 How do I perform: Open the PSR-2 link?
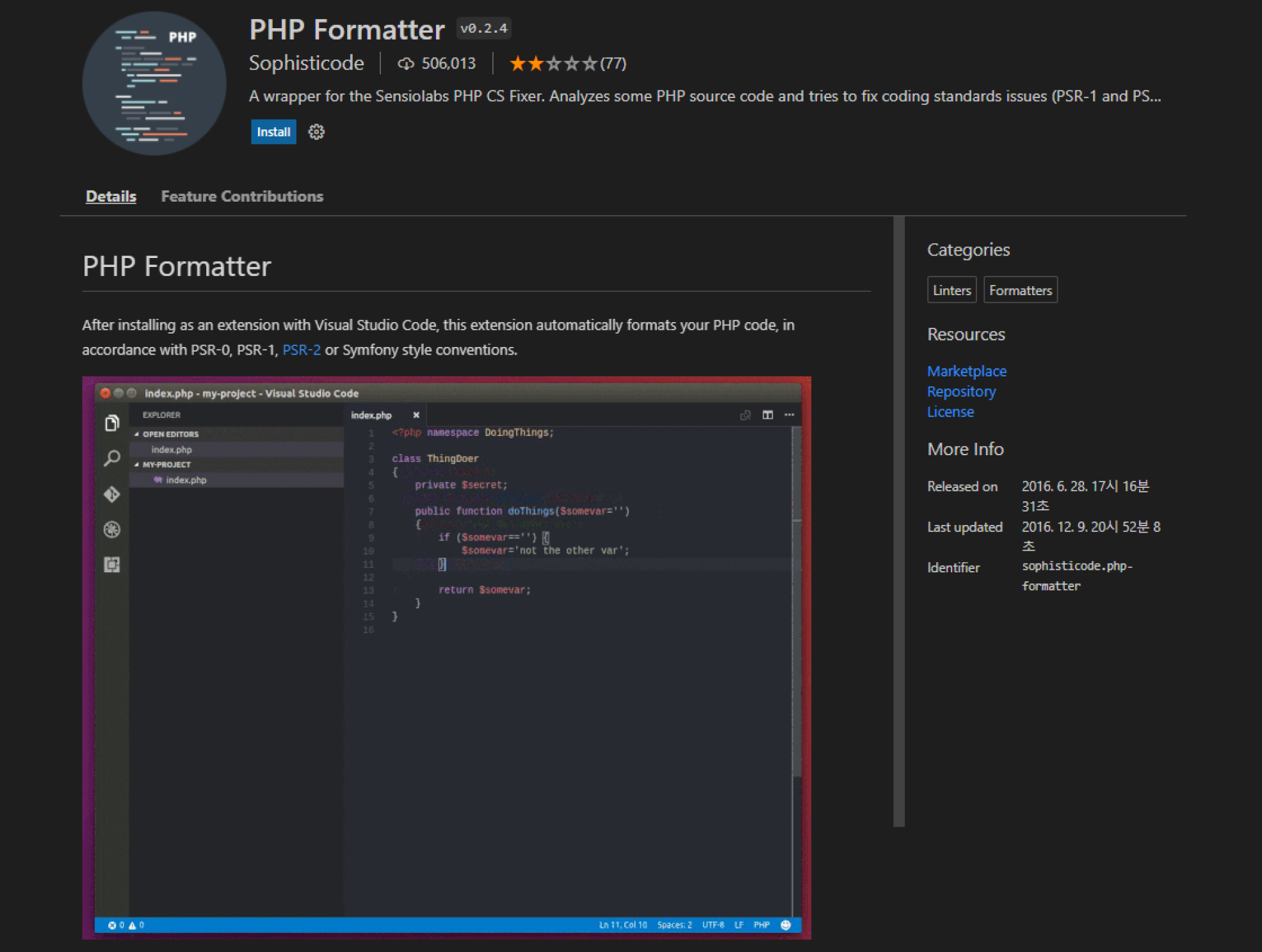pyautogui.click(x=301, y=350)
